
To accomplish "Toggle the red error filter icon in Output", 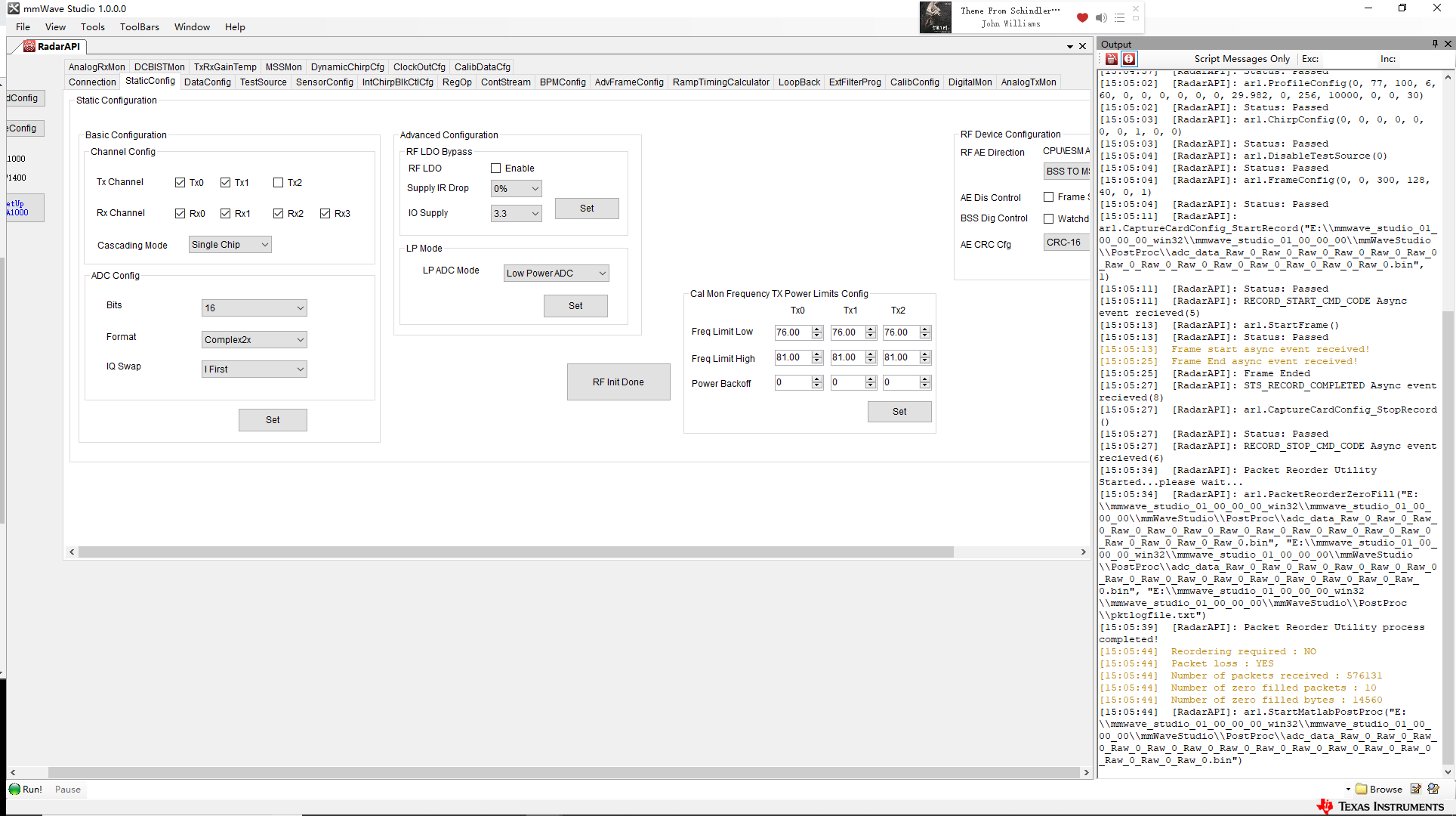I will 1129,59.
